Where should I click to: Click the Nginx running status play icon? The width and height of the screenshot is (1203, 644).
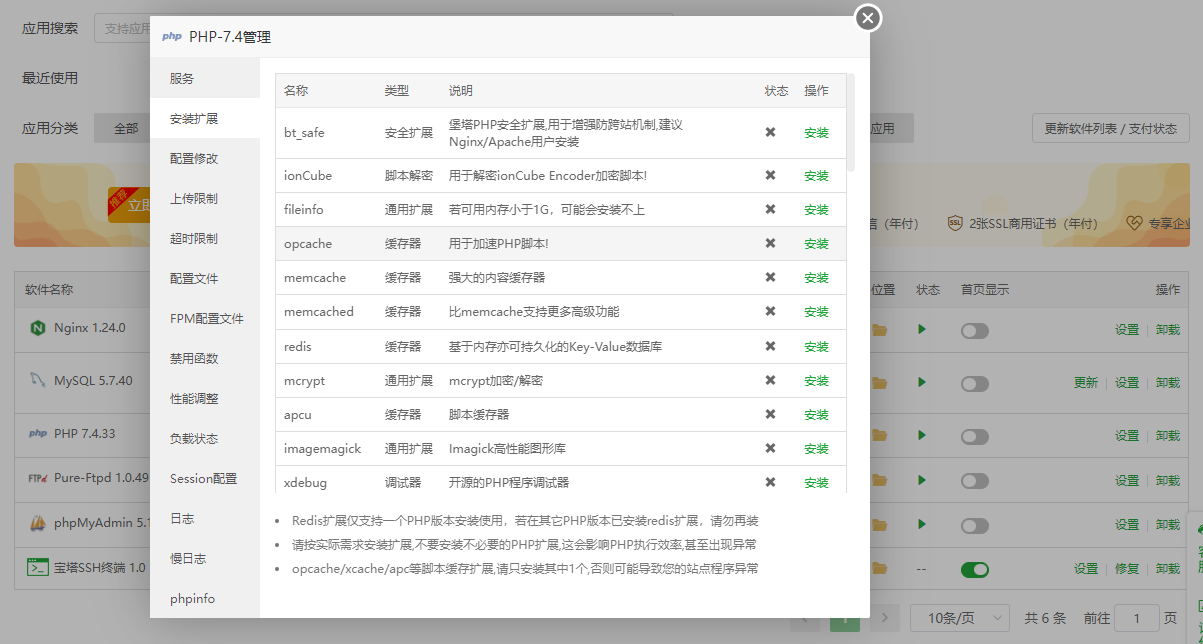921,329
